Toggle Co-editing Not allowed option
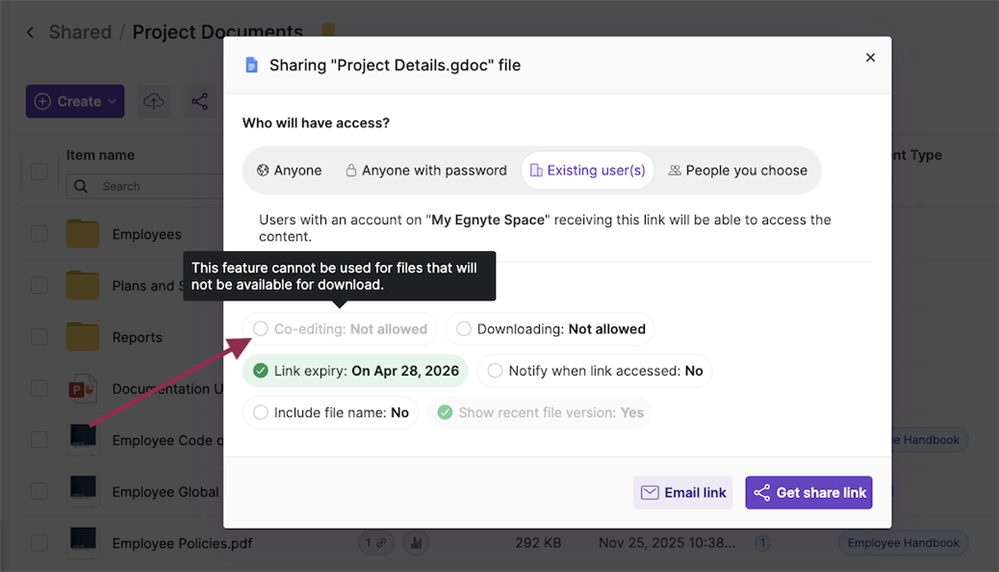 pyautogui.click(x=340, y=329)
